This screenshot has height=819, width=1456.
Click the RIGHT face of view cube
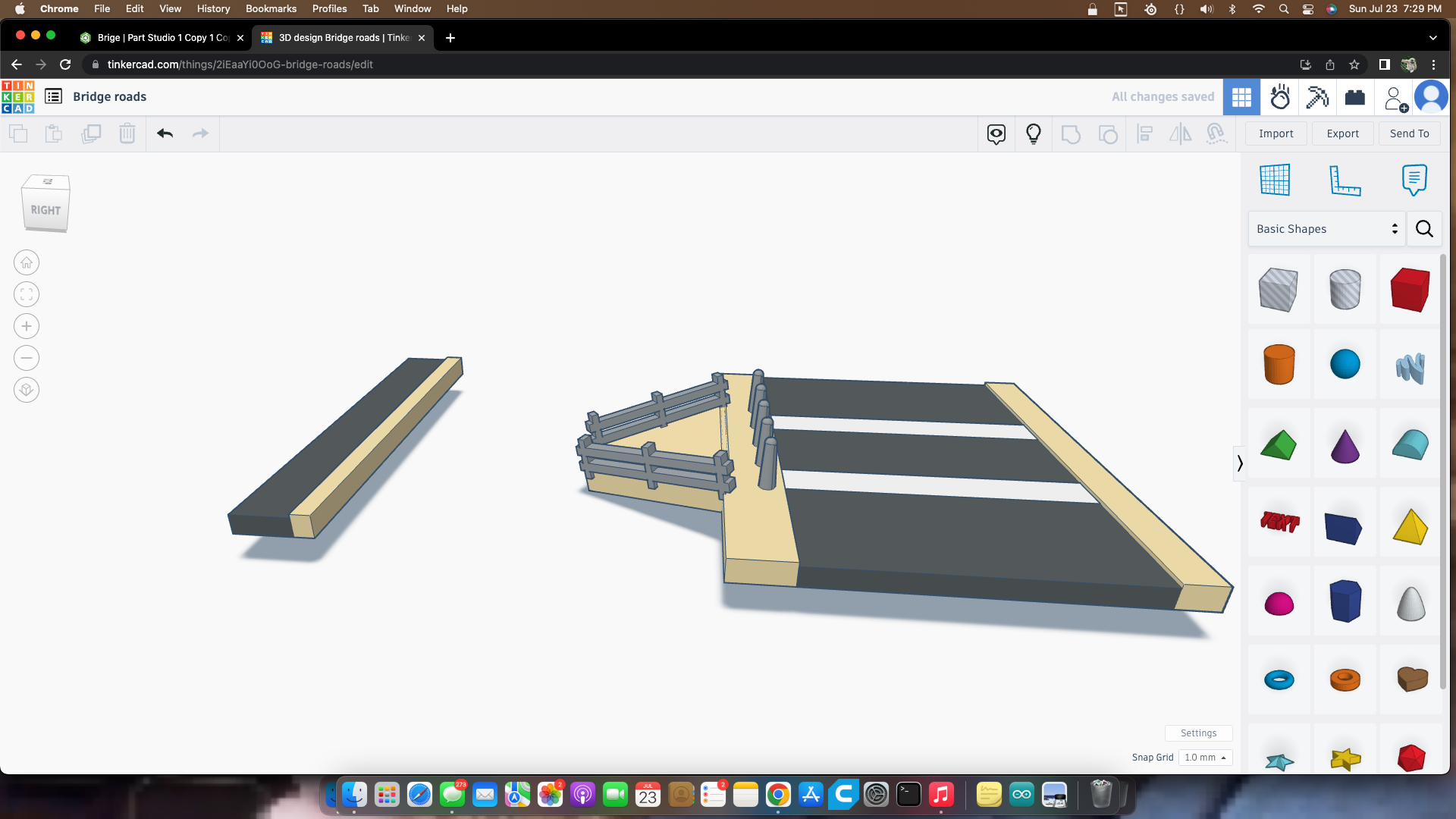45,210
